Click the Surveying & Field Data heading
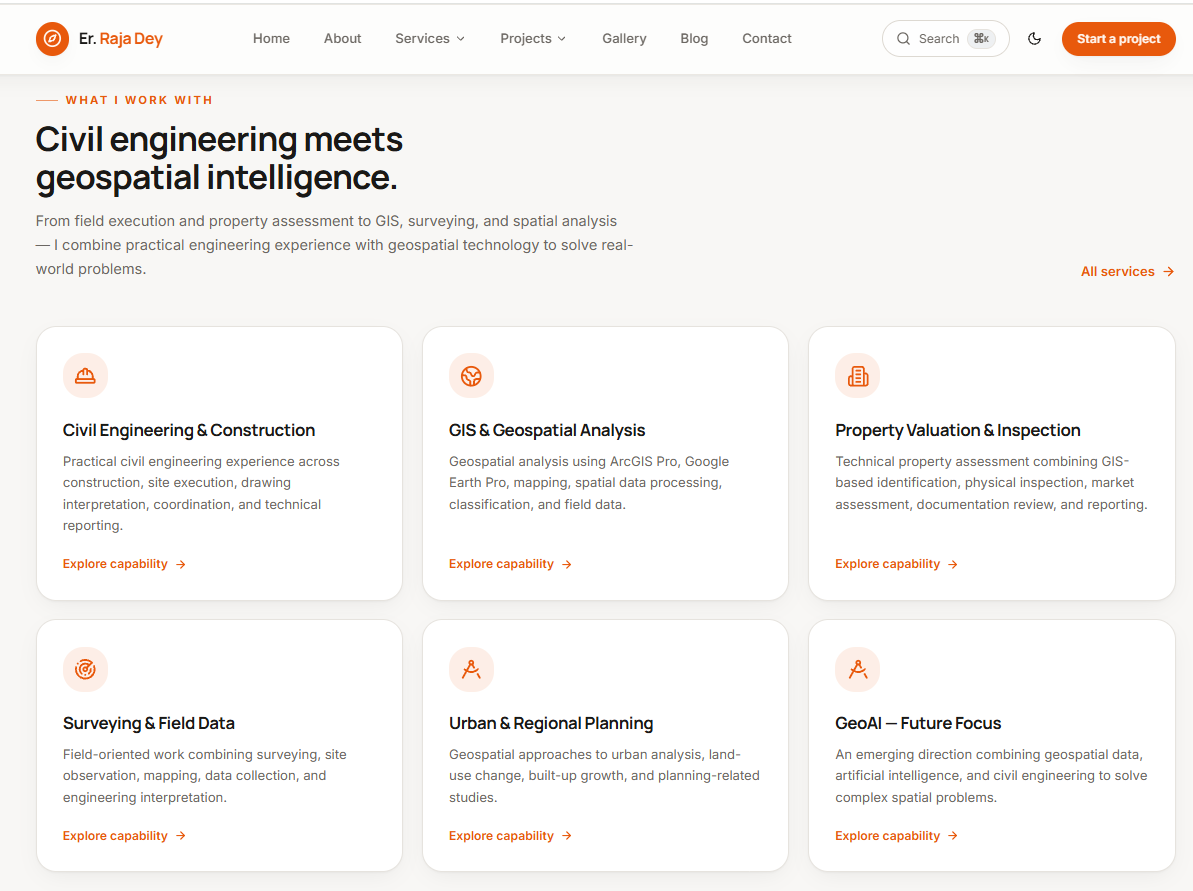The width and height of the screenshot is (1193, 891). (x=149, y=724)
